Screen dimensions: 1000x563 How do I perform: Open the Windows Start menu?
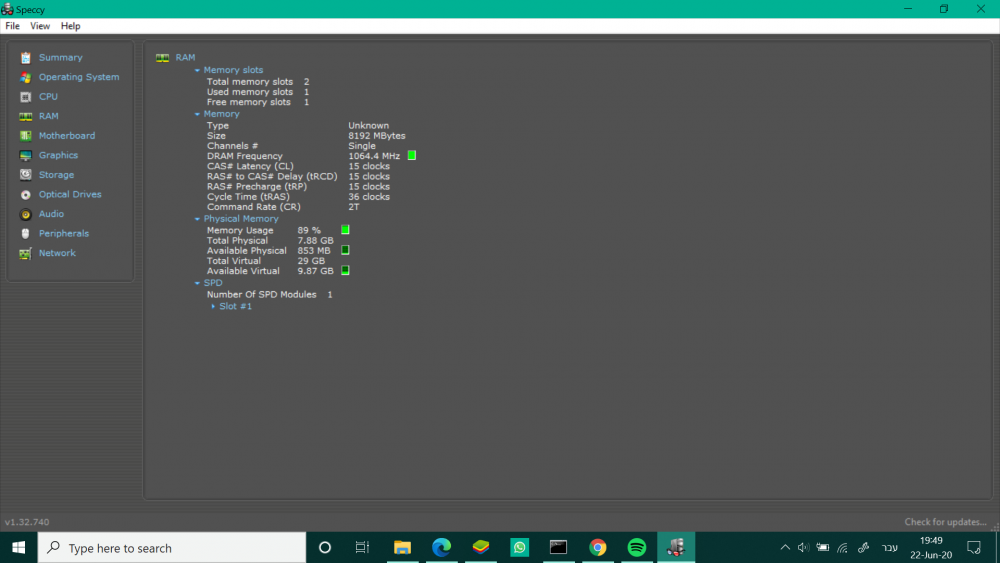[x=18, y=547]
